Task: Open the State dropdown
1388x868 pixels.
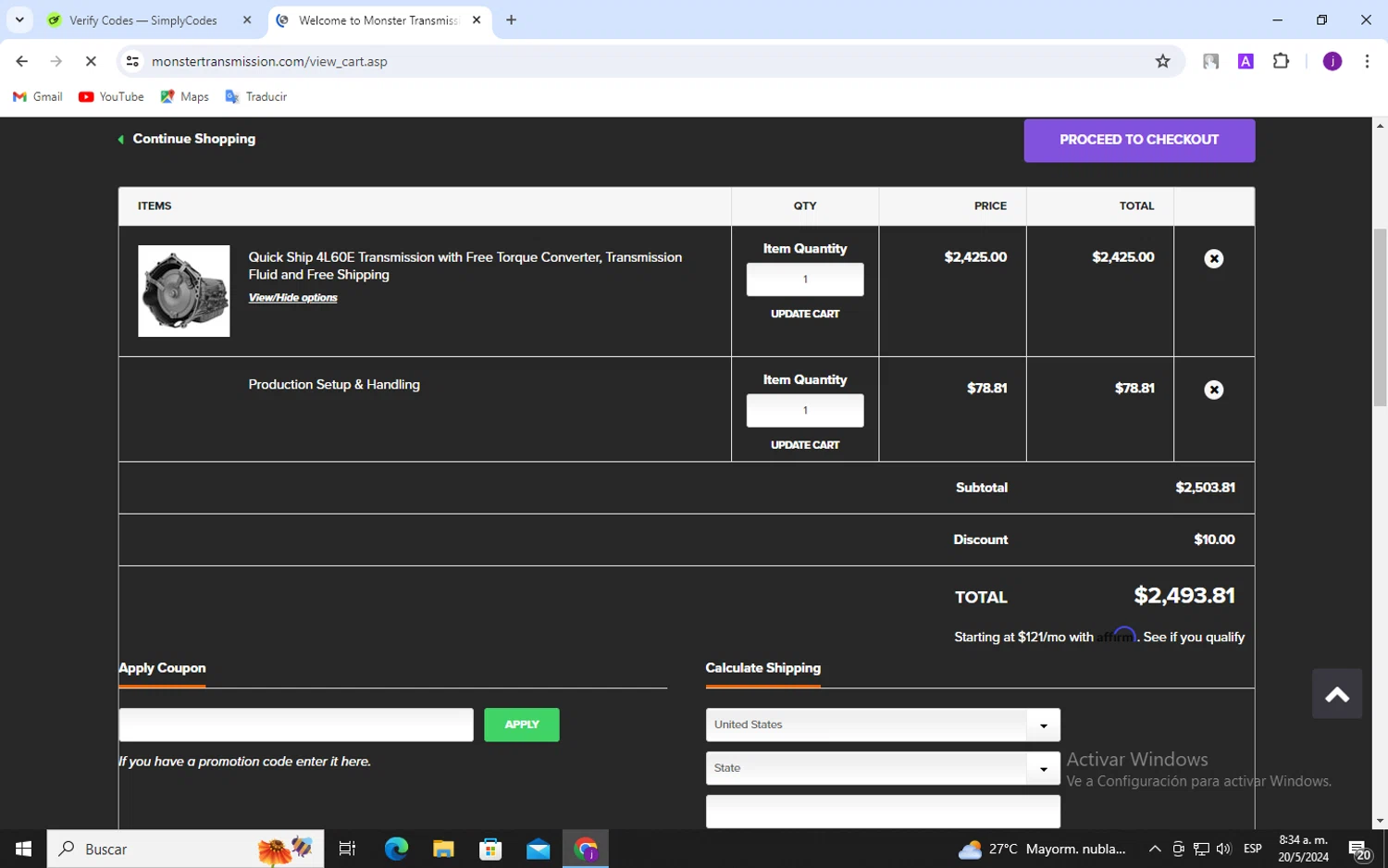Action: pos(883,768)
